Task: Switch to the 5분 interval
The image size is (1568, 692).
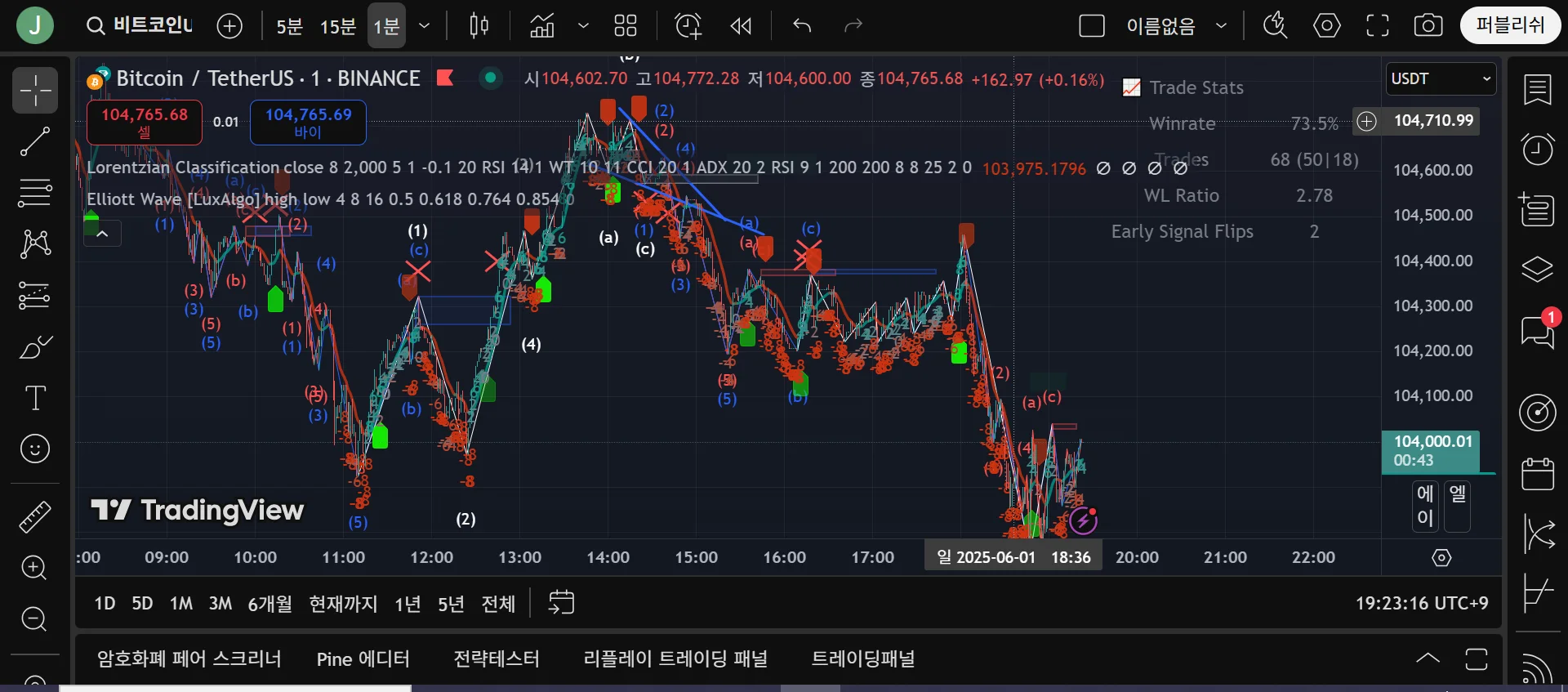Action: coord(289,27)
